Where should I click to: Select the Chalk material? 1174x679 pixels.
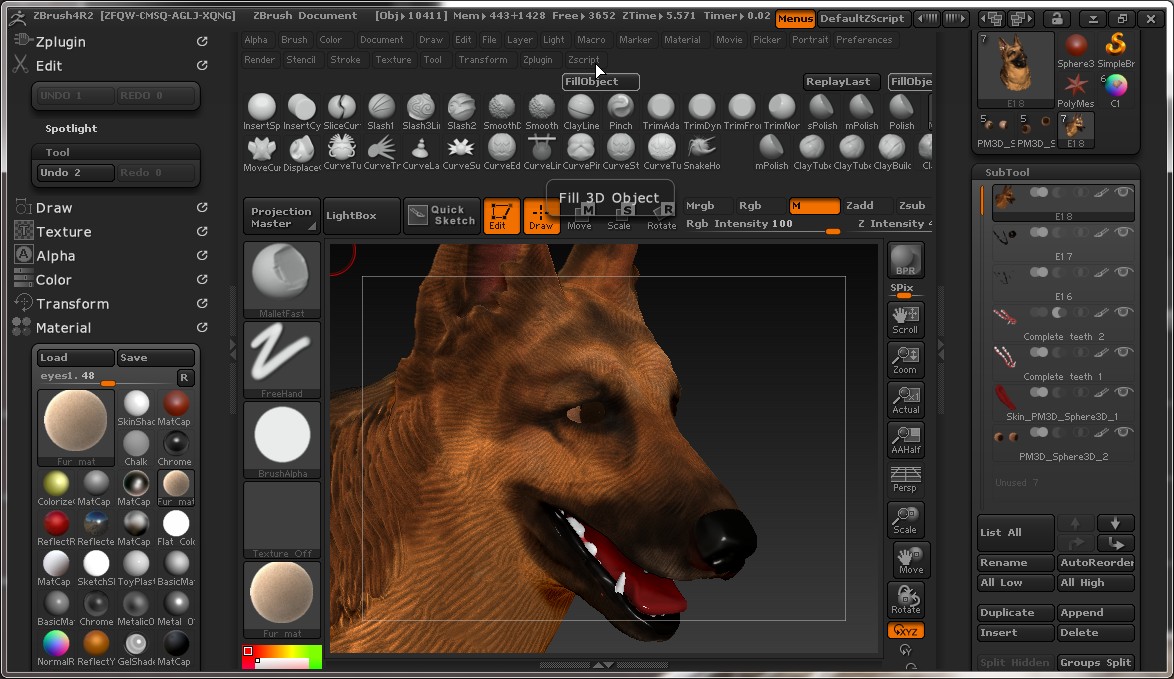(136, 448)
